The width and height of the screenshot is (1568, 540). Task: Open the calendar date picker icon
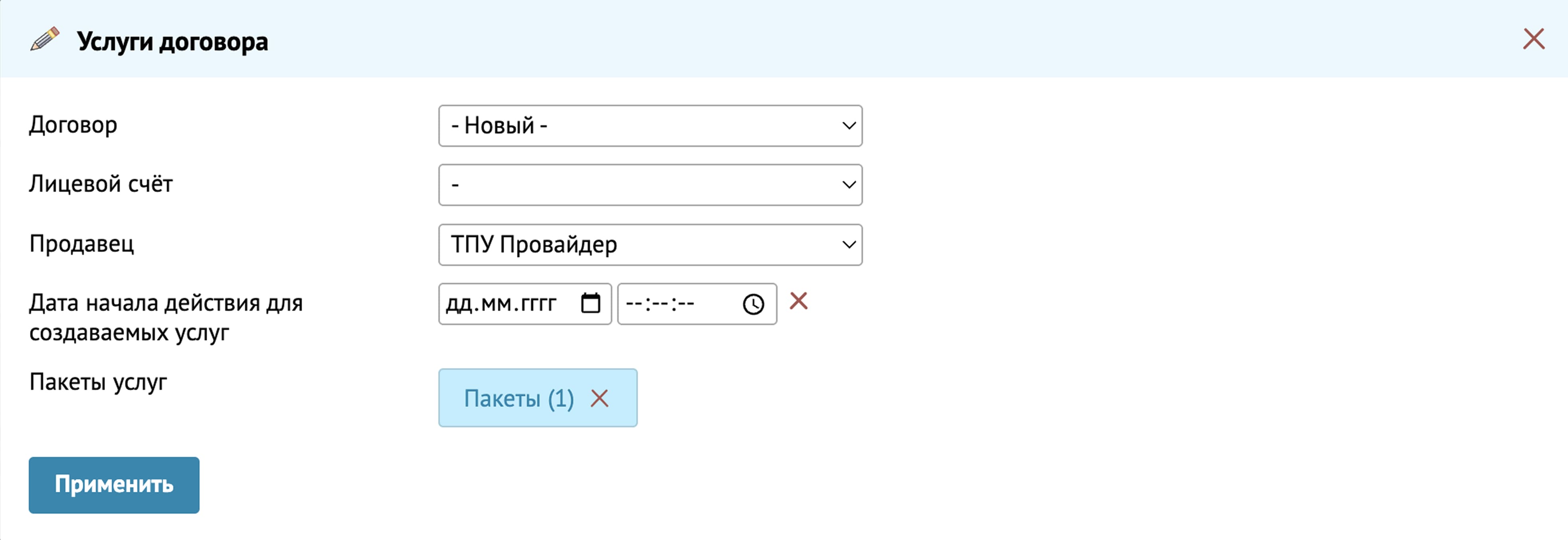[590, 303]
